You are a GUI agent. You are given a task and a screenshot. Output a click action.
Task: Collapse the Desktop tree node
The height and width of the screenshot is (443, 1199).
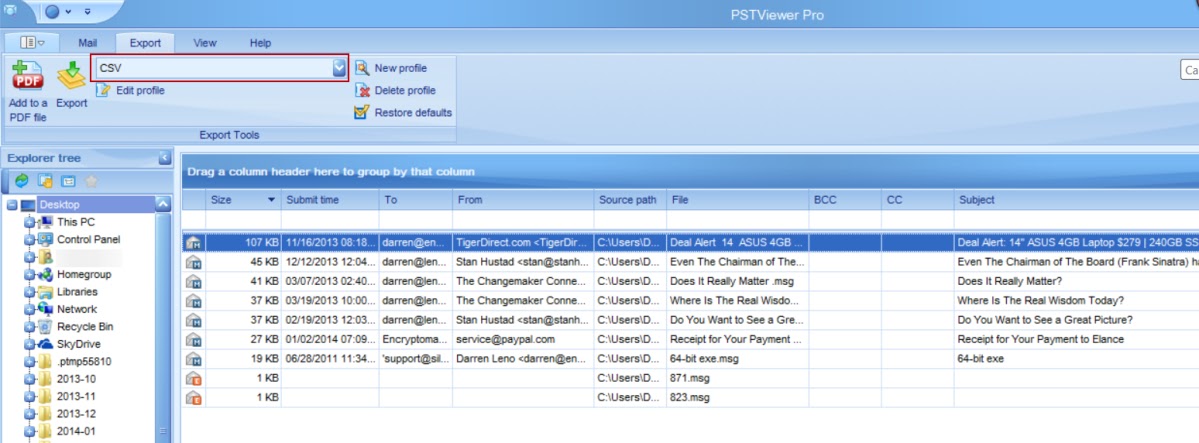pyautogui.click(x=12, y=205)
